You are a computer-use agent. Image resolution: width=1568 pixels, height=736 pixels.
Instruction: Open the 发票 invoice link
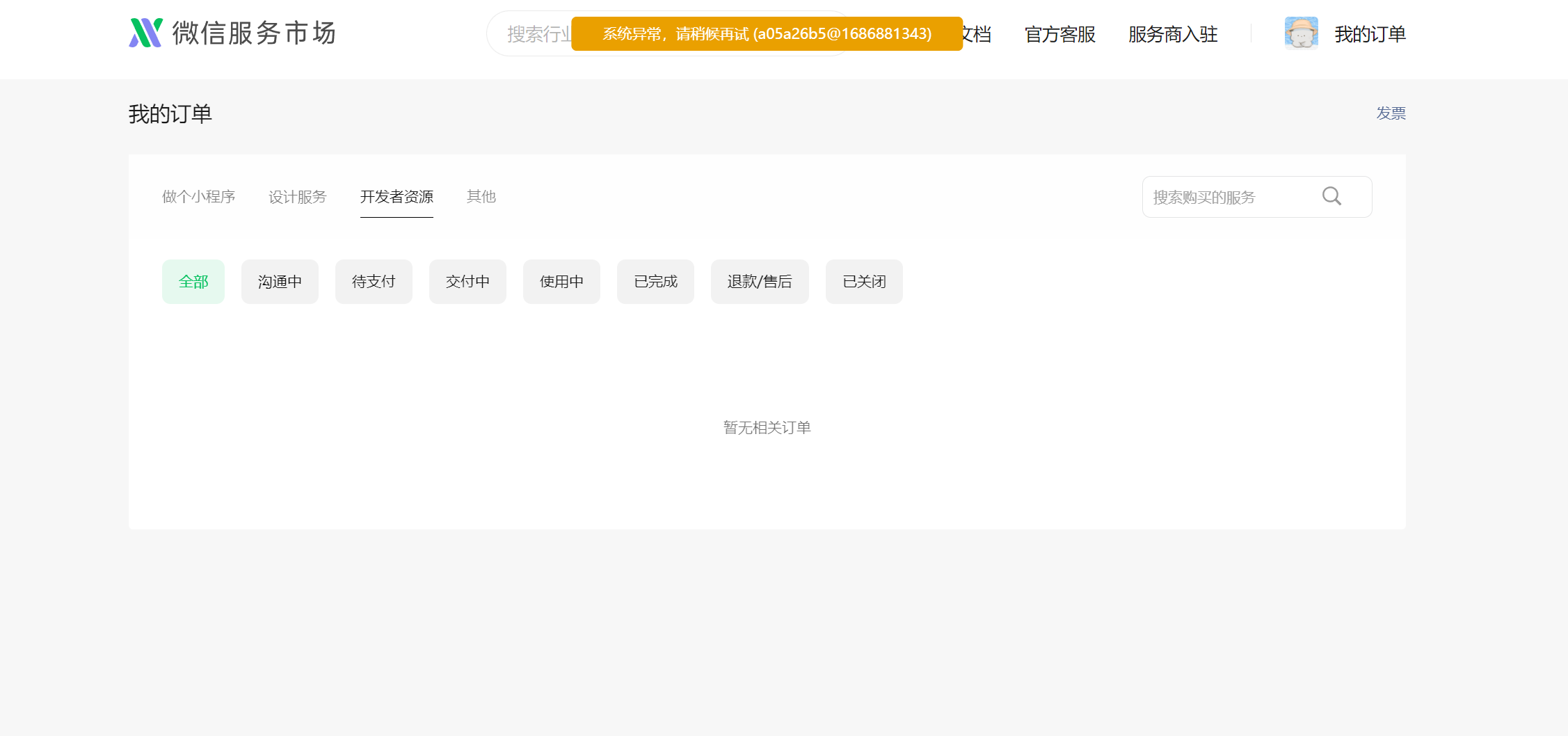click(1391, 113)
